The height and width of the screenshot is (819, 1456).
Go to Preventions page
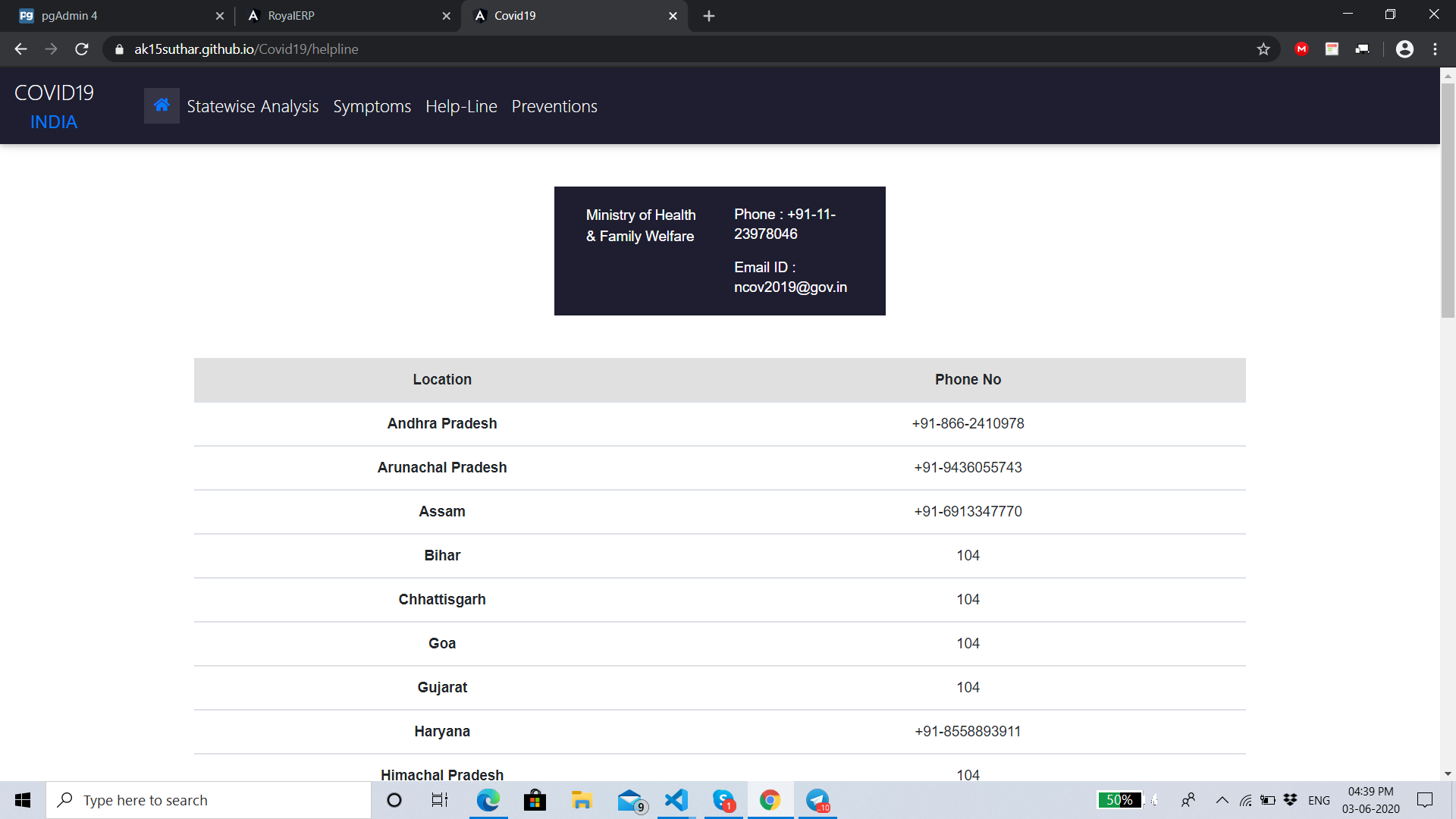[x=554, y=106]
